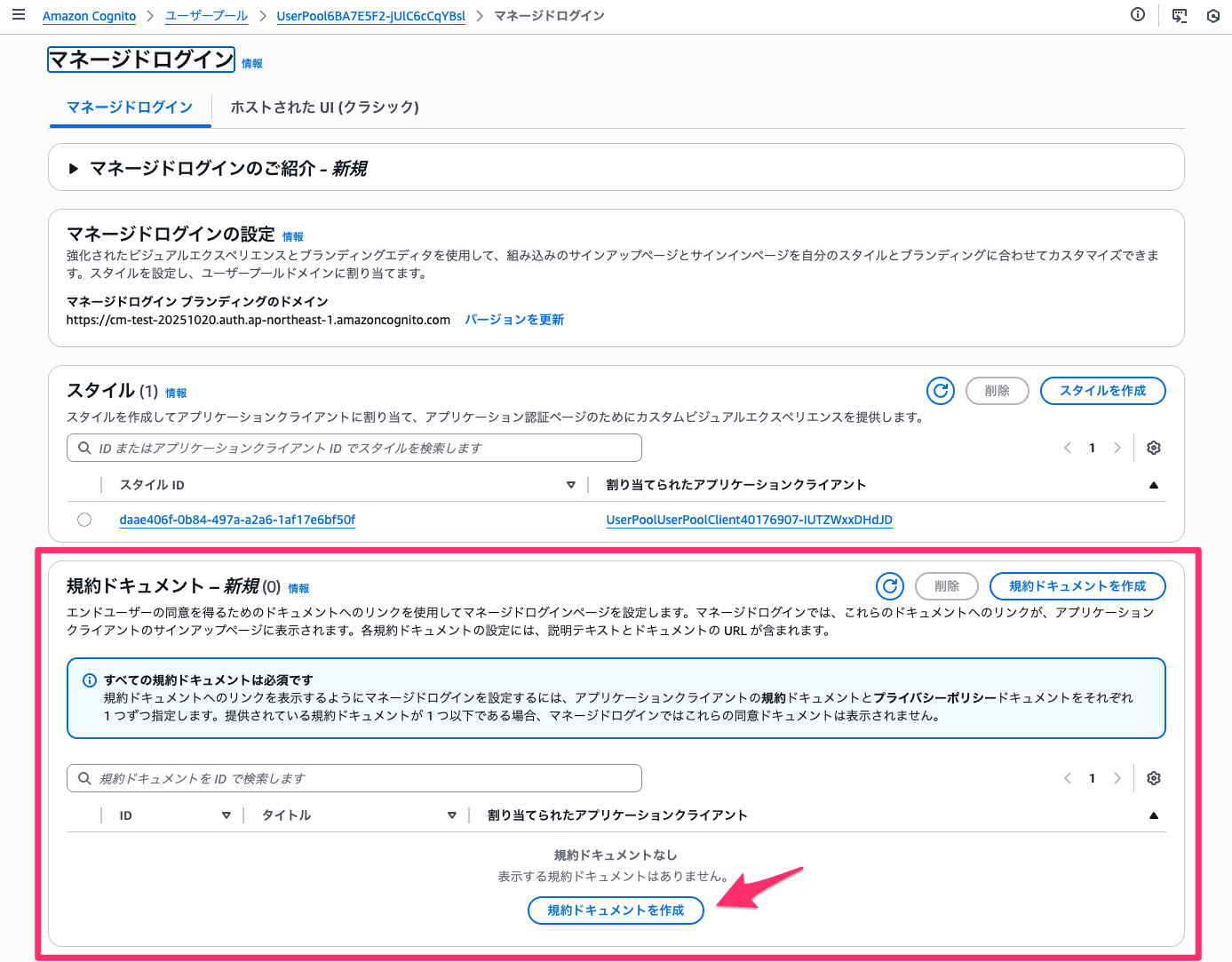Switch to ホストされた UI (クラシック) tab
1232x962 pixels.
click(324, 107)
